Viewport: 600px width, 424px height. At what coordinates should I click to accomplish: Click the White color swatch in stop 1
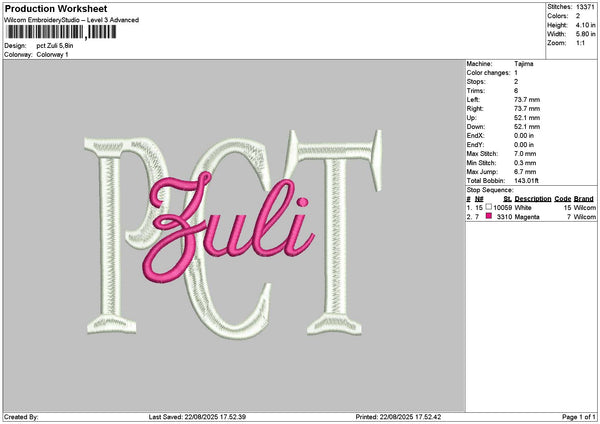489,207
